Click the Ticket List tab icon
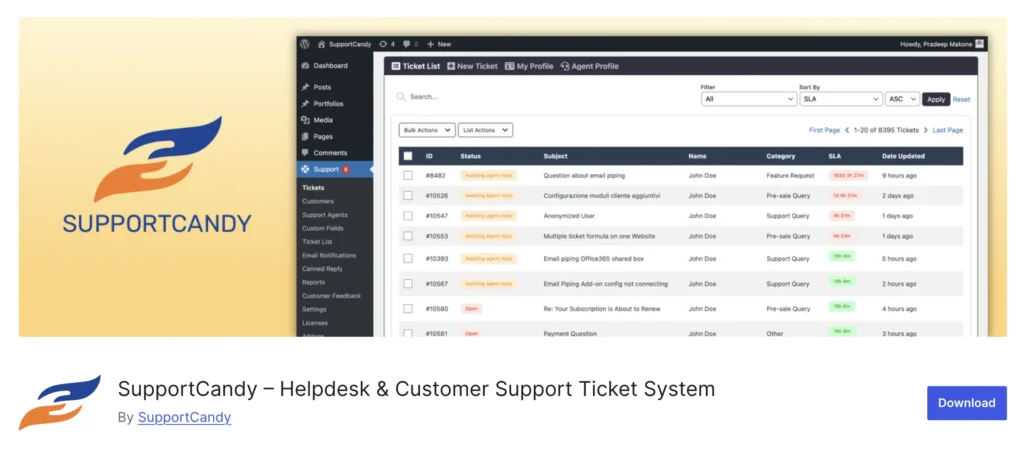1024x453 pixels. tap(395, 67)
